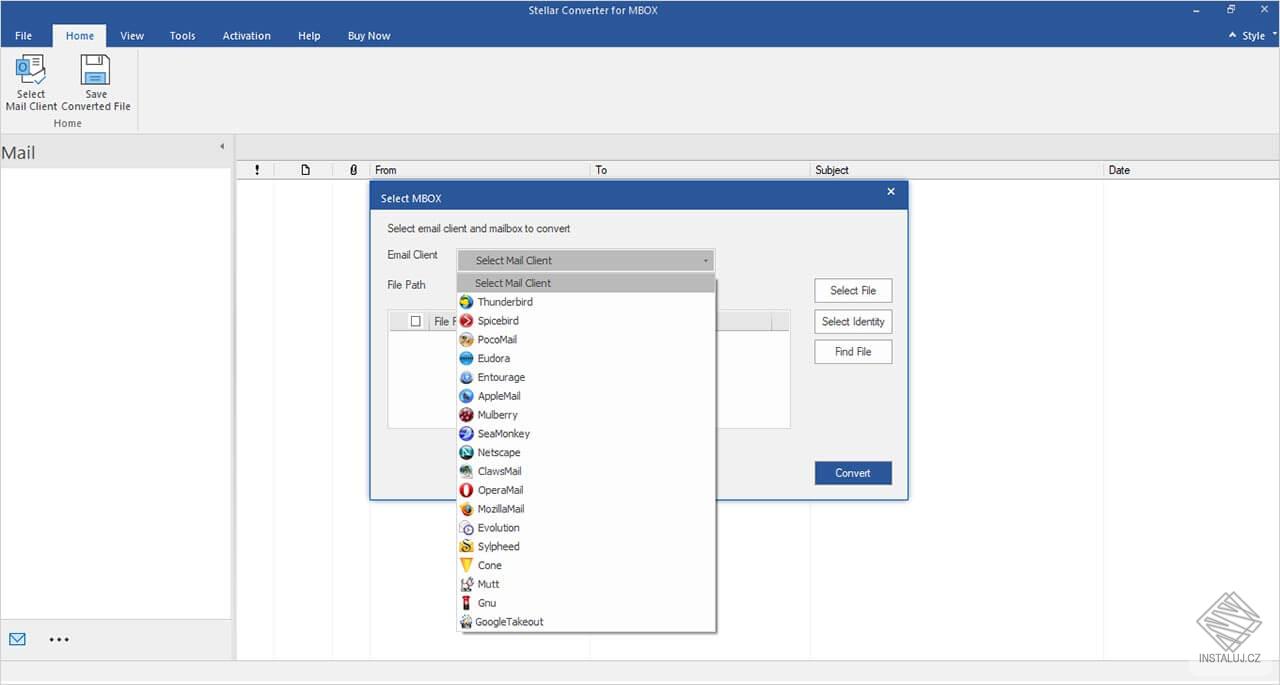Screen dimensions: 1280x685
Task: Open the Activation tab
Action: (247, 36)
